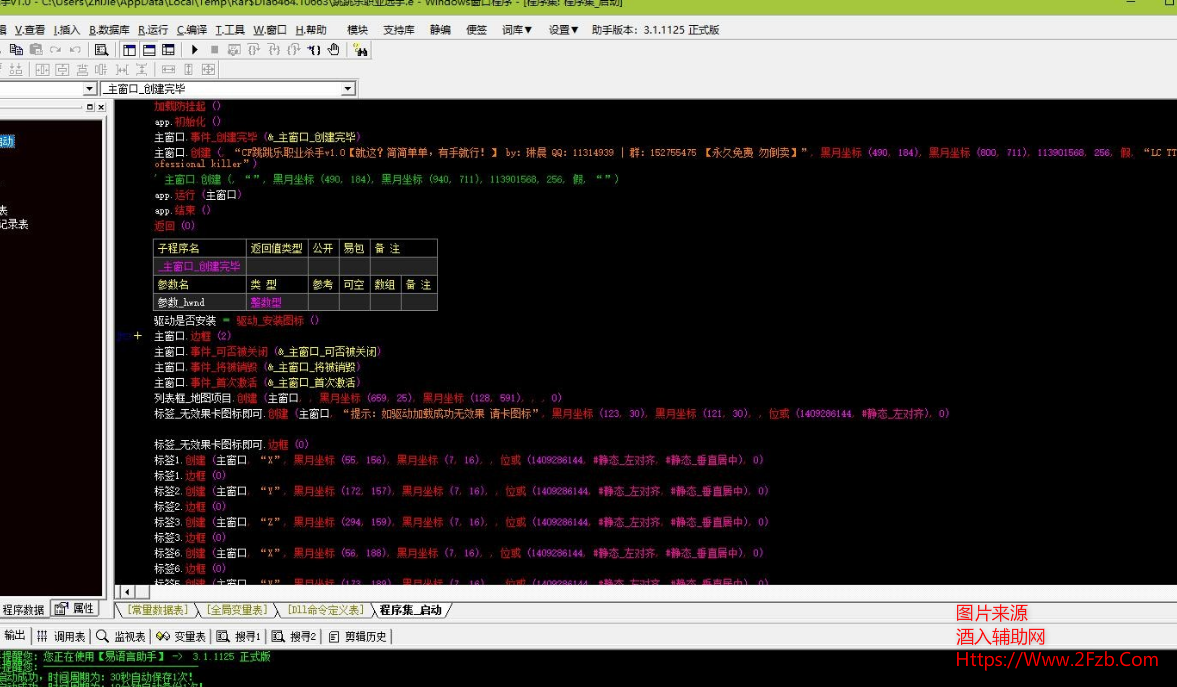Open the 主窗口_创建完毕 subroutine dropdown
This screenshot has height=687, width=1177.
[x=348, y=89]
